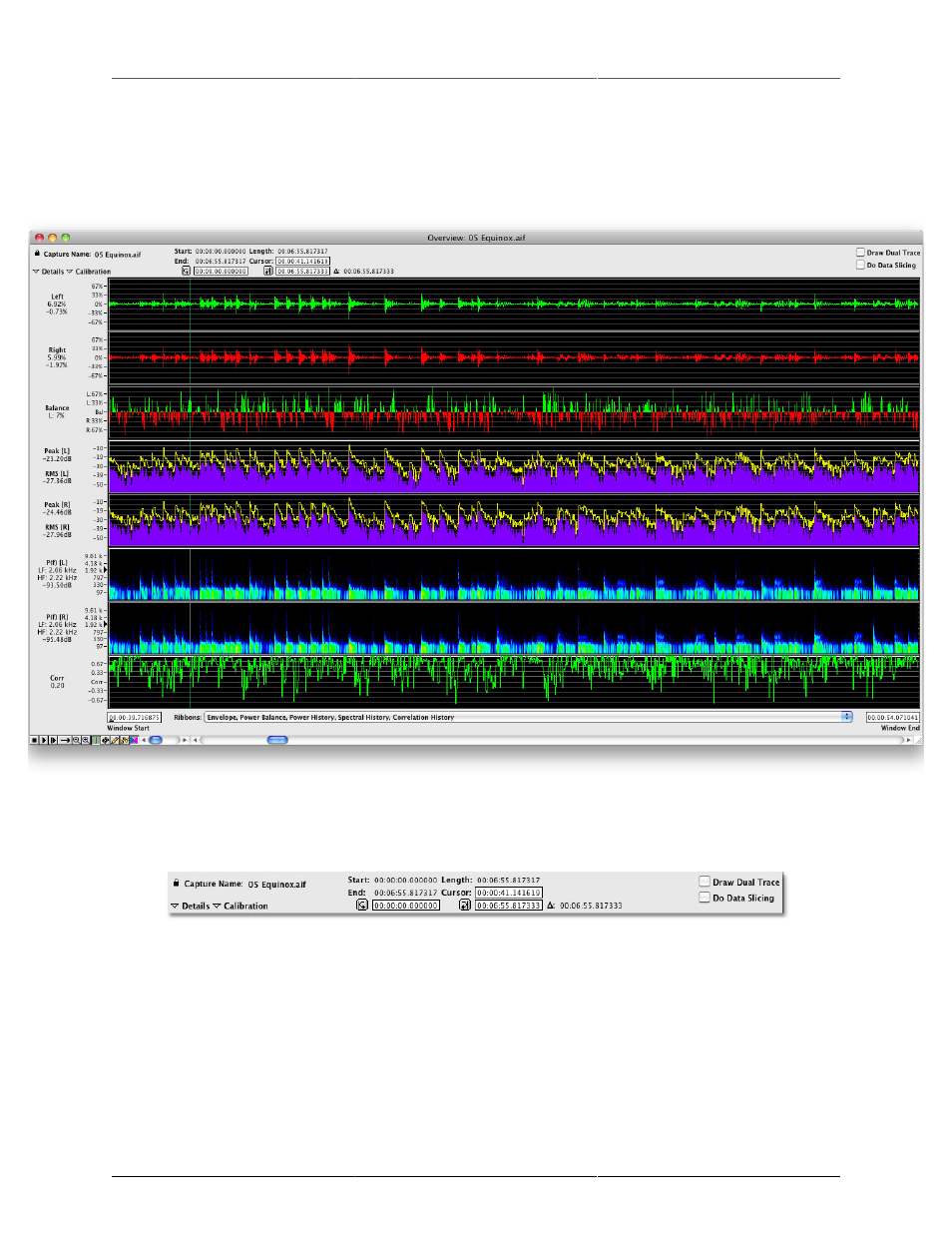Click the "Balance" ribbon label
The width and height of the screenshot is (952, 1233).
coord(57,407)
